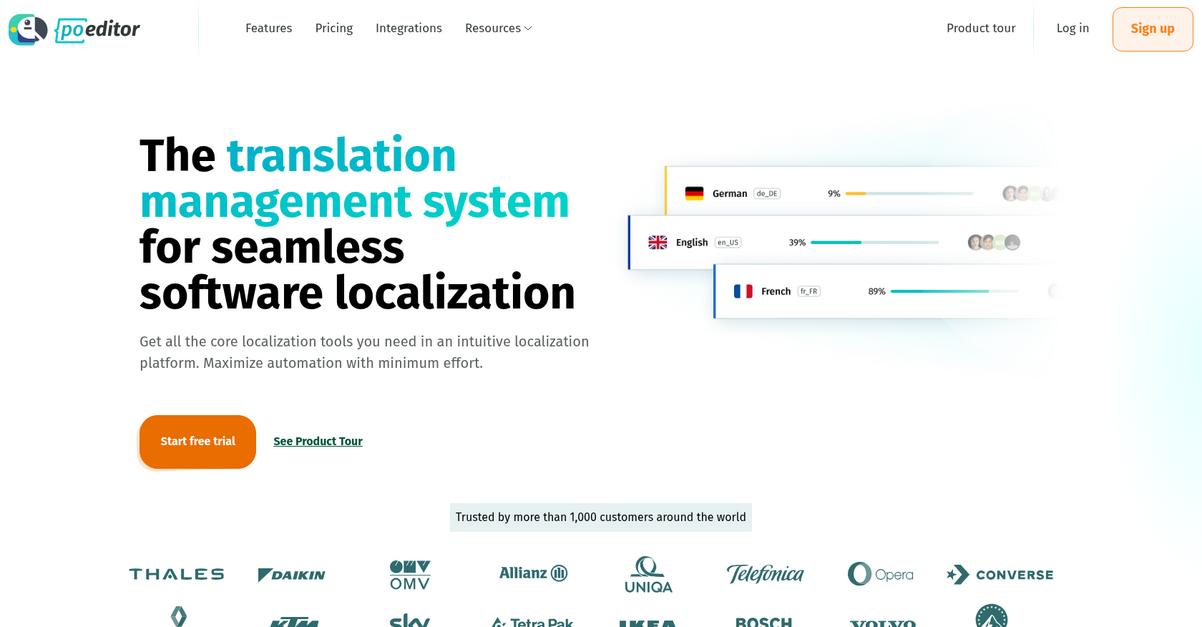Click the 89% completion value
Viewport: 1202px width, 627px height.
(x=877, y=291)
